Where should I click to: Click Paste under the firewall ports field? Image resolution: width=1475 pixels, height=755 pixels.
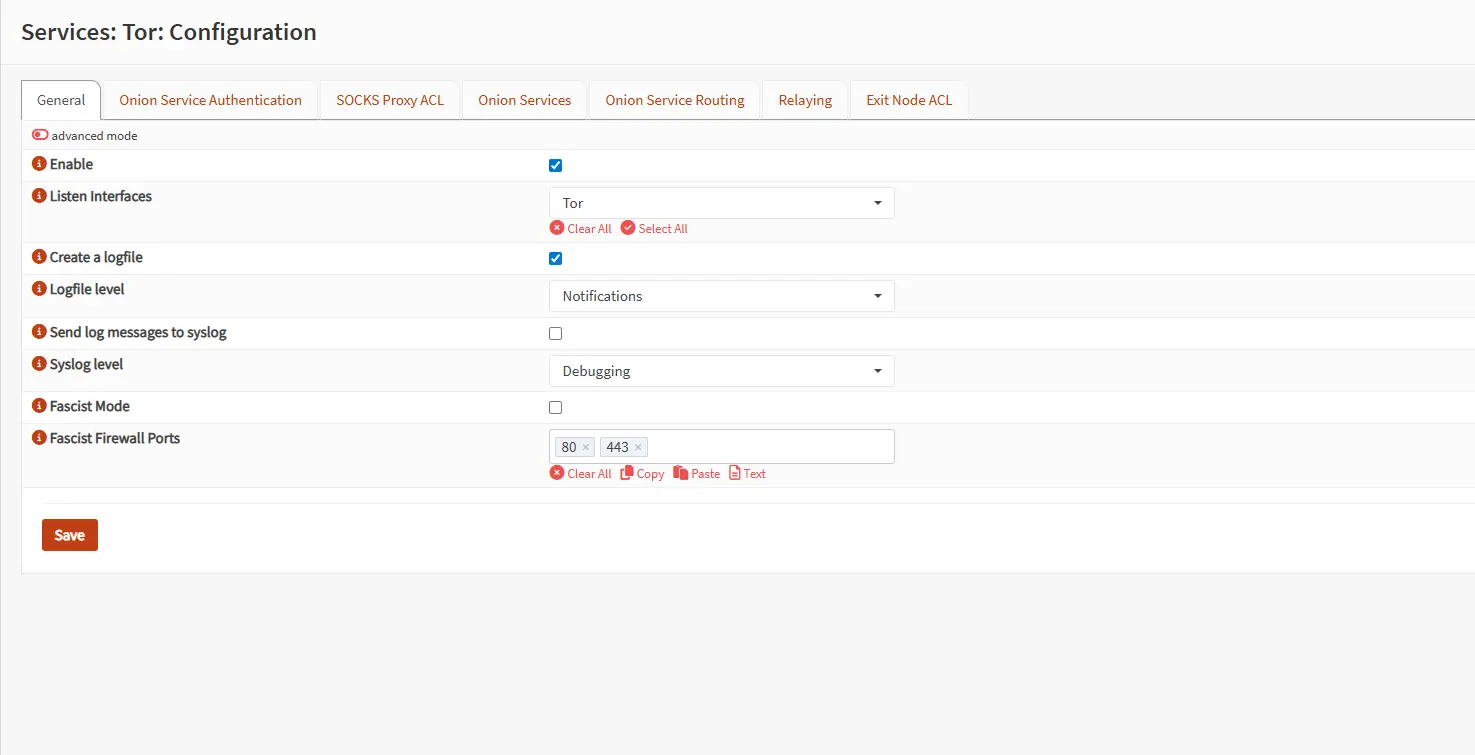point(696,473)
